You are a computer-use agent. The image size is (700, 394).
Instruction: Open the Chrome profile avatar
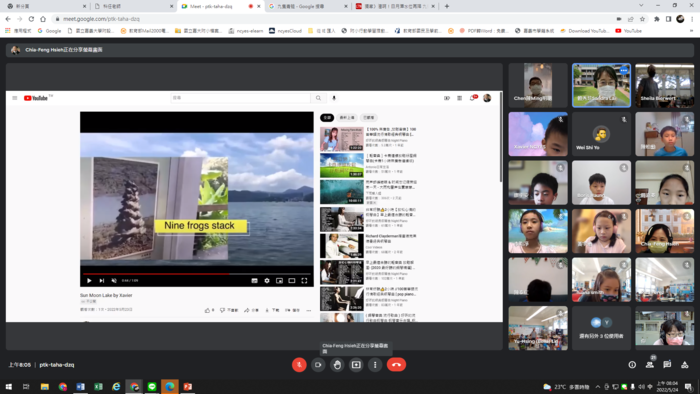tap(680, 19)
